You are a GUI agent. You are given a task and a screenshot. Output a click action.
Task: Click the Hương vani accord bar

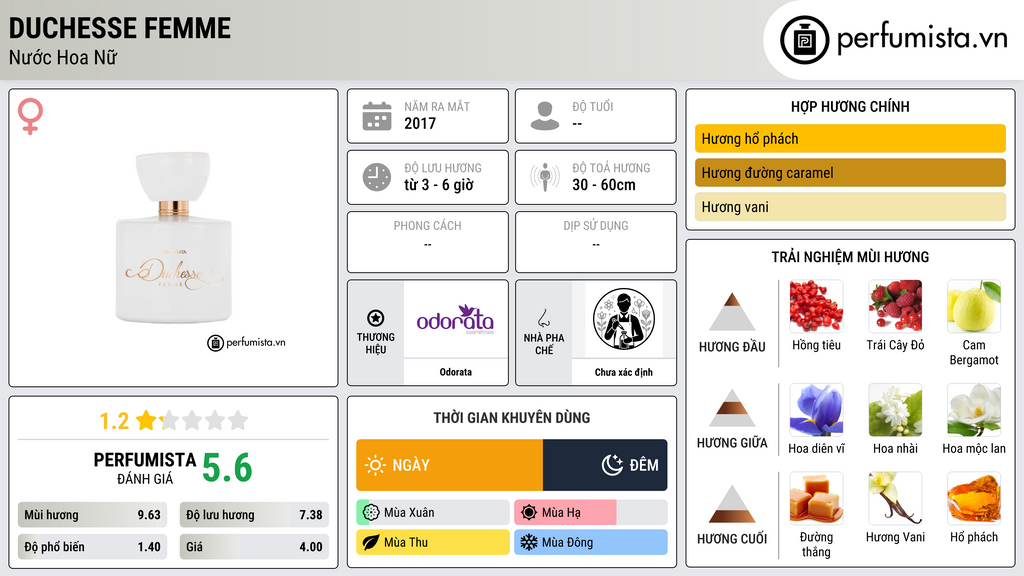[850, 206]
